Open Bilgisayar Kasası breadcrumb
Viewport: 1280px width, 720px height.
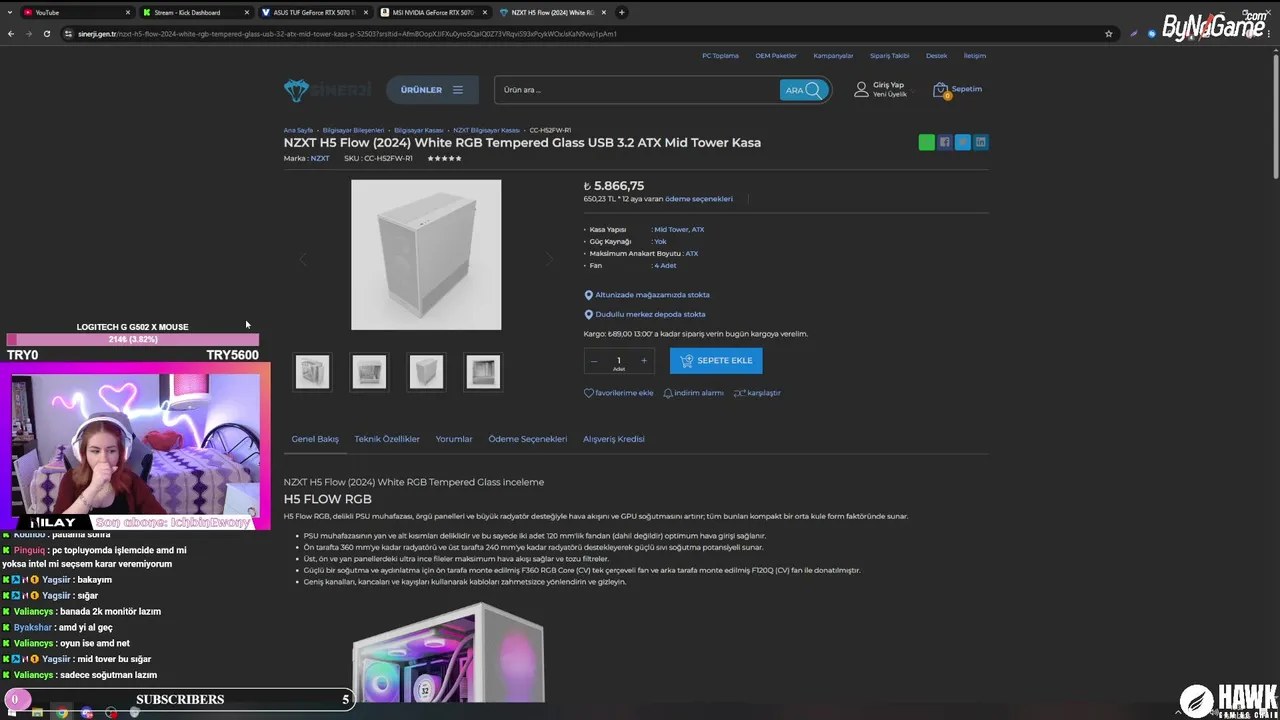(x=418, y=130)
